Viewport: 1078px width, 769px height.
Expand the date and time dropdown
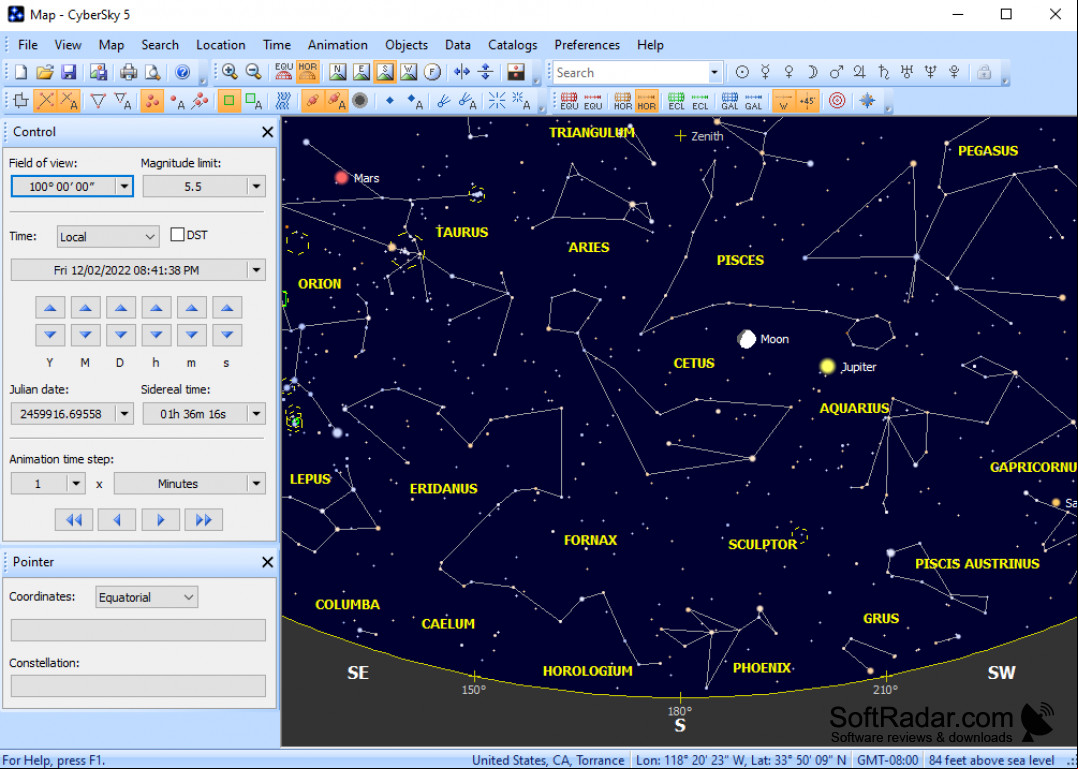[x=256, y=270]
